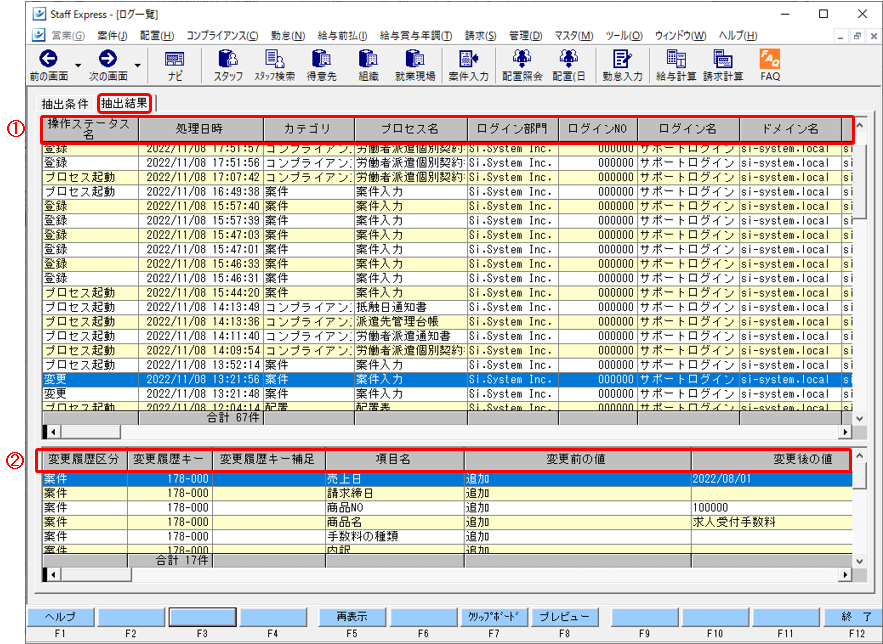Image resolution: width=883 pixels, height=644 pixels.
Task: Open the ヘルプ(H) menu
Action: [x=738, y=35]
